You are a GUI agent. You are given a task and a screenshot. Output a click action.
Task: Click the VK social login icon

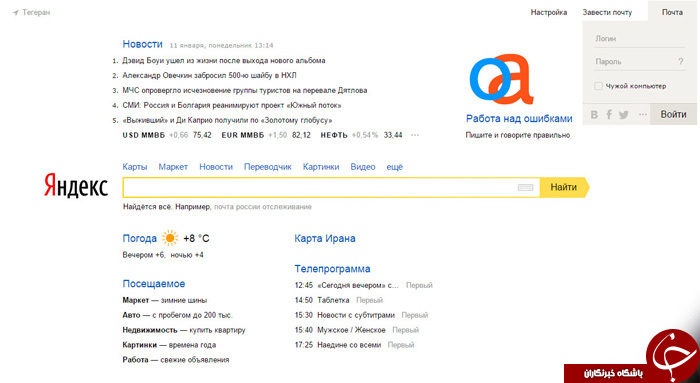594,115
